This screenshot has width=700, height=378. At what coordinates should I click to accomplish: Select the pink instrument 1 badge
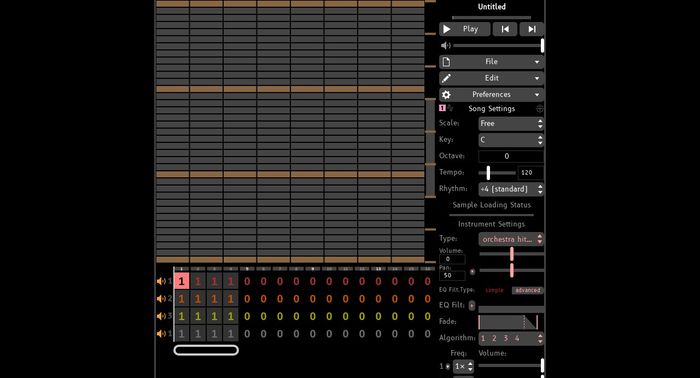(x=442, y=108)
